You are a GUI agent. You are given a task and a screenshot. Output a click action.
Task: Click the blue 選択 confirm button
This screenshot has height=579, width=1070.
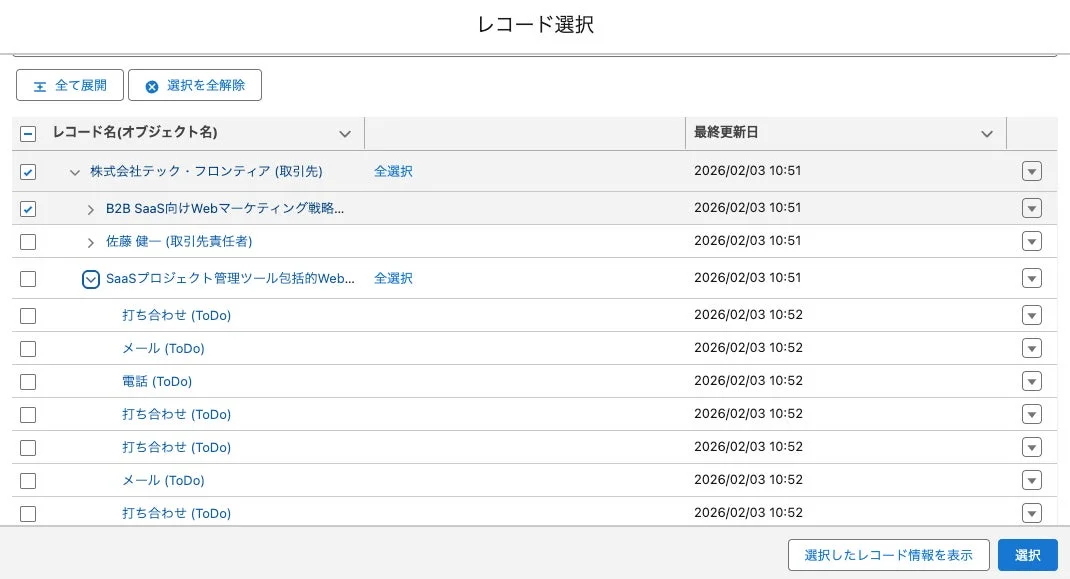tap(1028, 555)
